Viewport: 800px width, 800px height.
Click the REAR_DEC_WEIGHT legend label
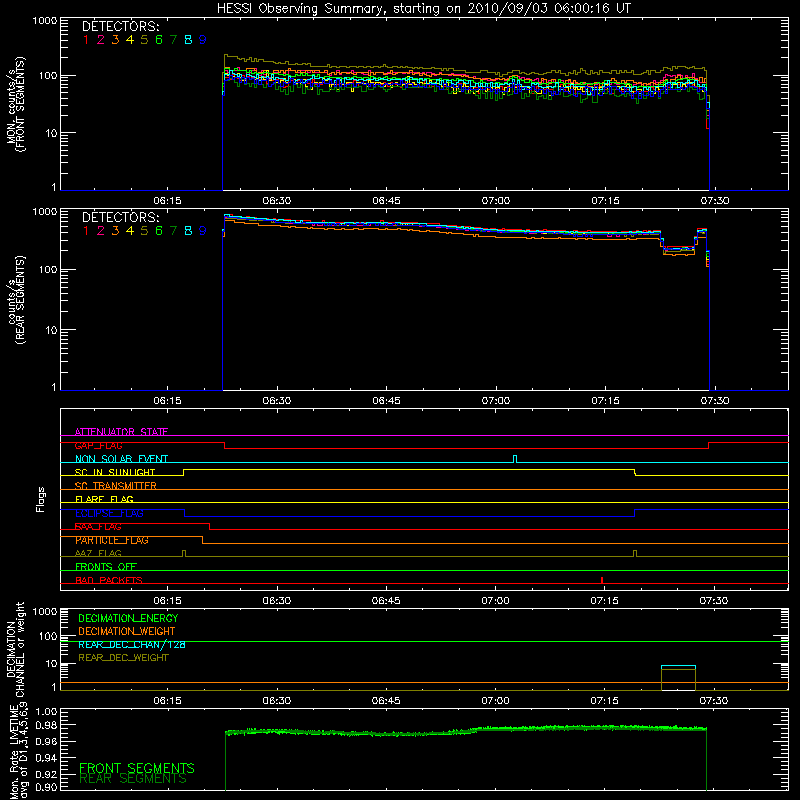point(123,658)
